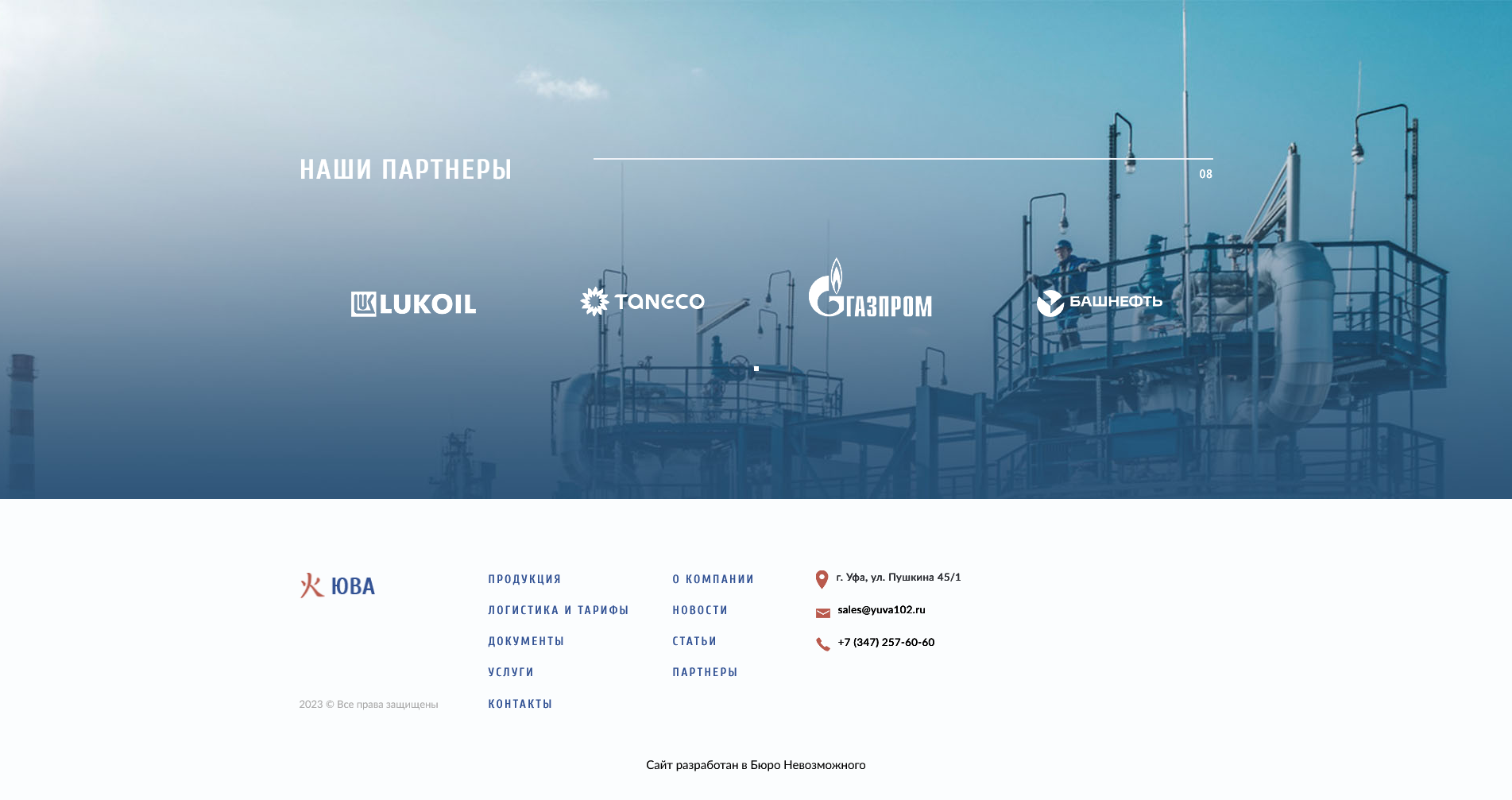1512x800 pixels.
Task: Open О компании footer menu item
Action: (713, 579)
